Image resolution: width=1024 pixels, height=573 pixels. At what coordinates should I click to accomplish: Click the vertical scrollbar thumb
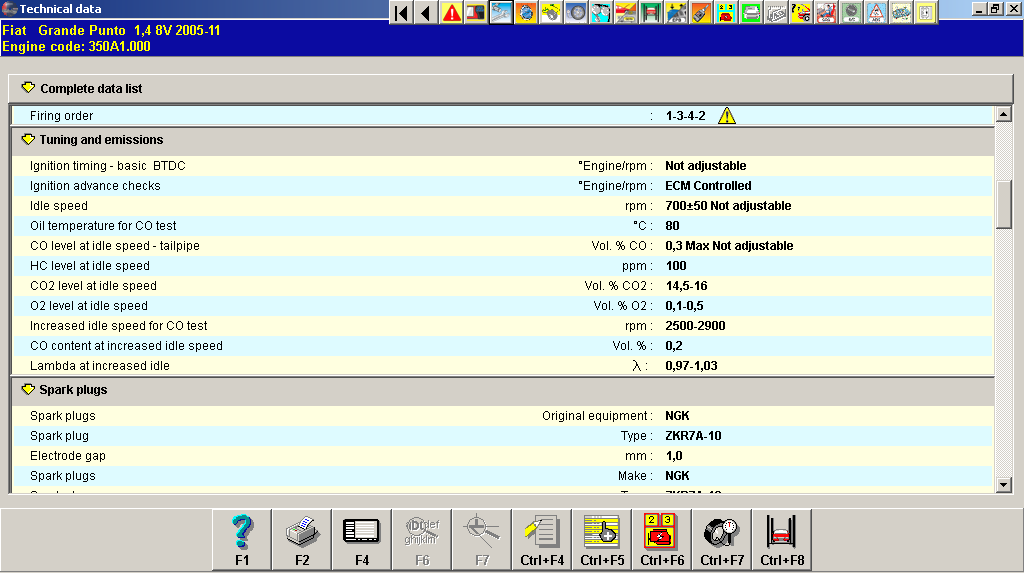click(x=1004, y=204)
